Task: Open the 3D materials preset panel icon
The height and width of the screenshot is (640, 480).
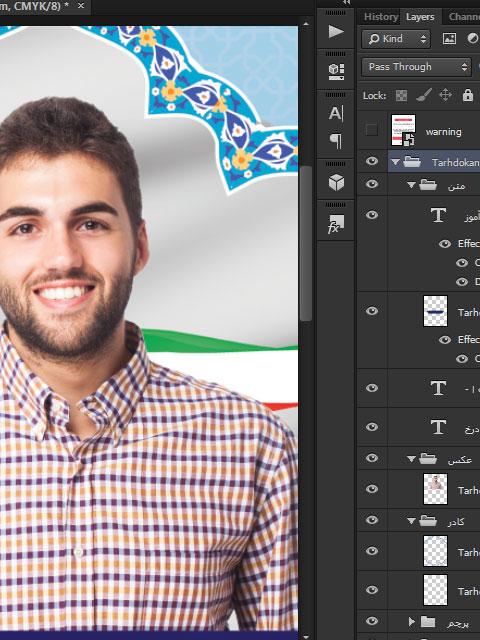Action: pyautogui.click(x=336, y=71)
